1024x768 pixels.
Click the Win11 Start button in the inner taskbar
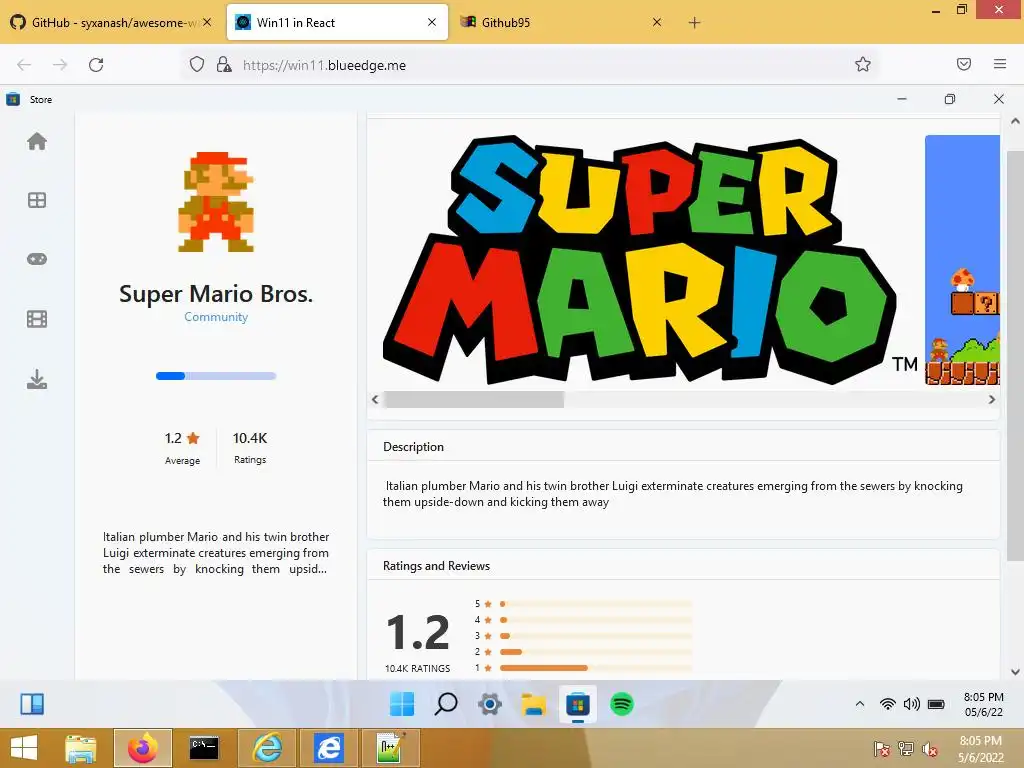(x=402, y=704)
